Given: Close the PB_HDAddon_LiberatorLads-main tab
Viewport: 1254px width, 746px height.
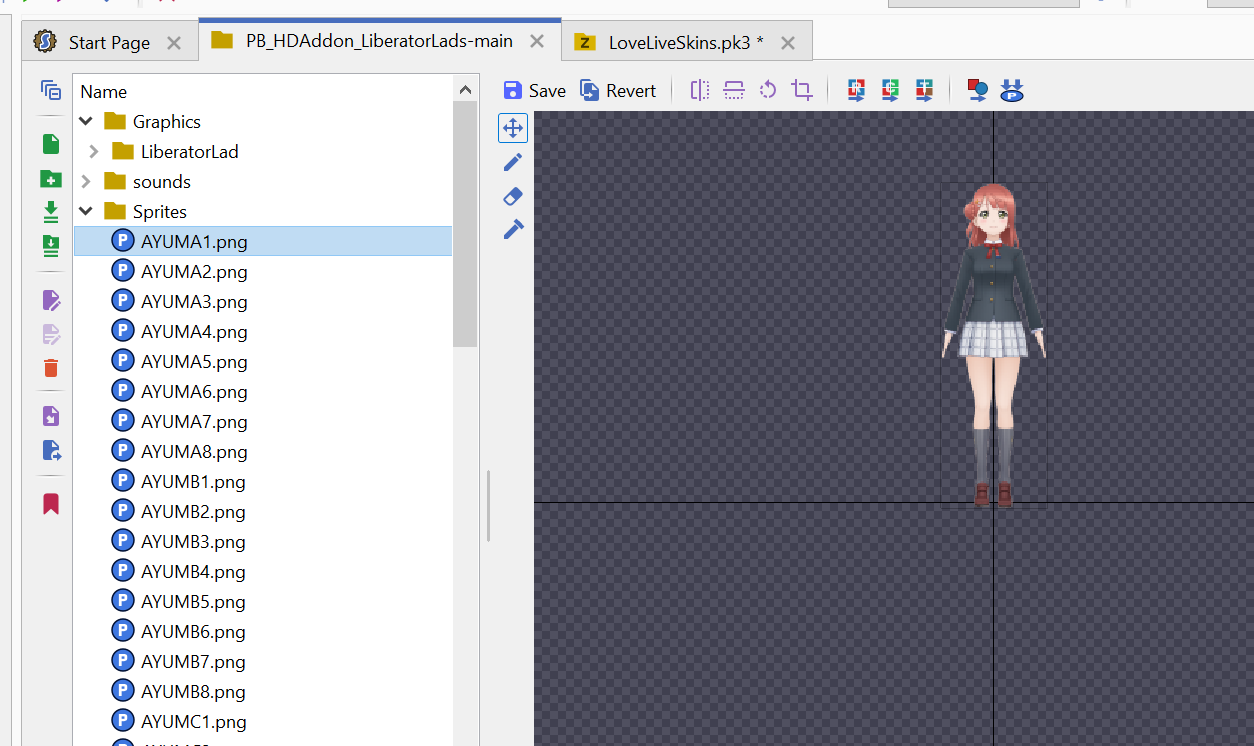Looking at the screenshot, I should click(537, 41).
